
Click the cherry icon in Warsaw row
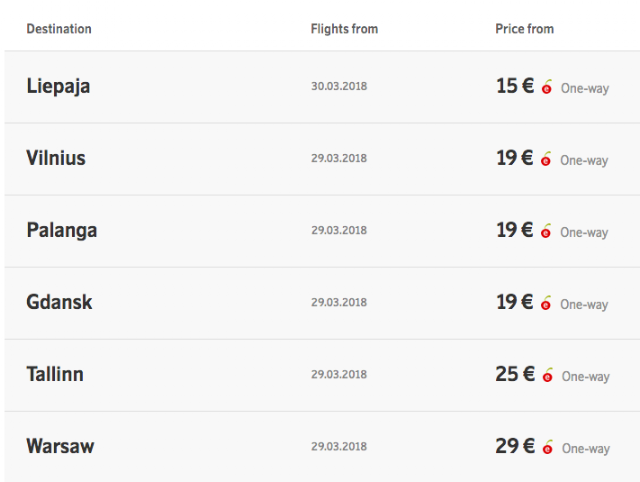point(548,447)
